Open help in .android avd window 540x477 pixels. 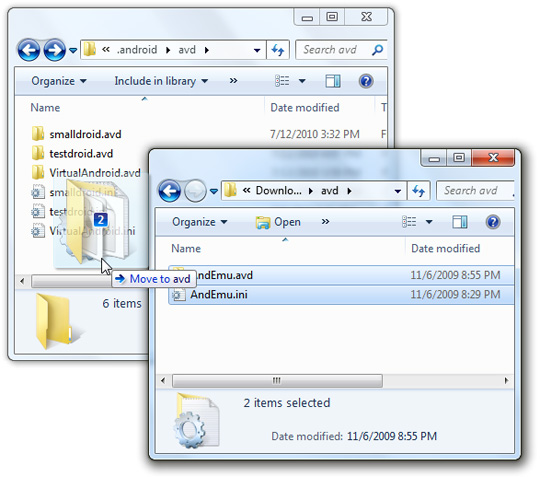point(366,81)
